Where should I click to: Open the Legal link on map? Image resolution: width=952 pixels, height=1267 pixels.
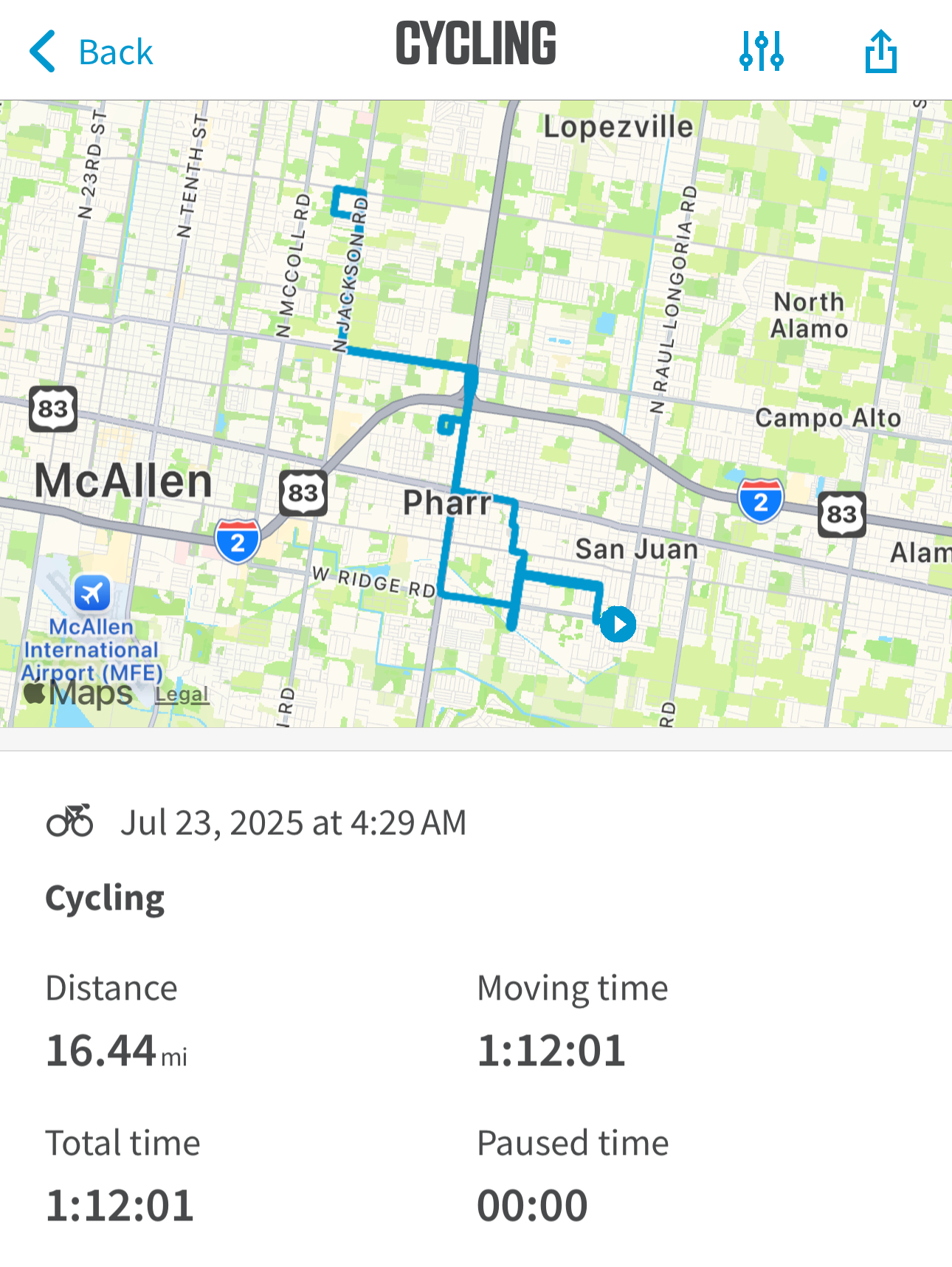click(x=182, y=694)
